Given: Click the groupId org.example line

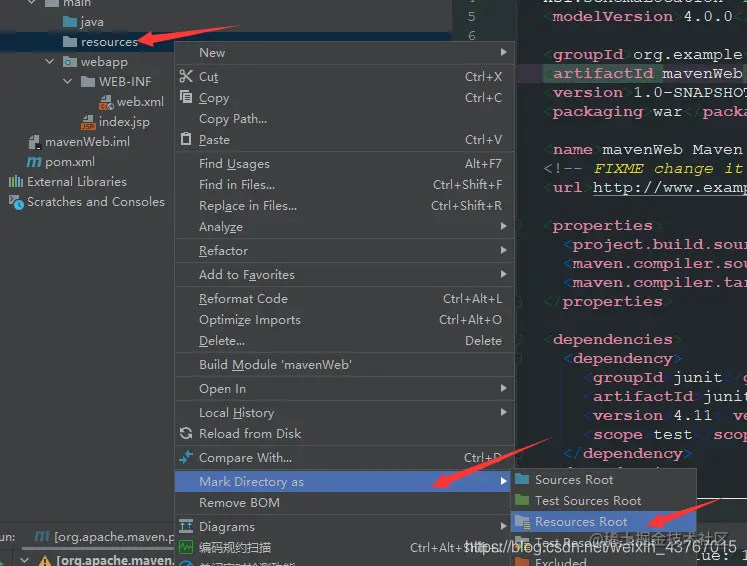Looking at the screenshot, I should tap(643, 54).
